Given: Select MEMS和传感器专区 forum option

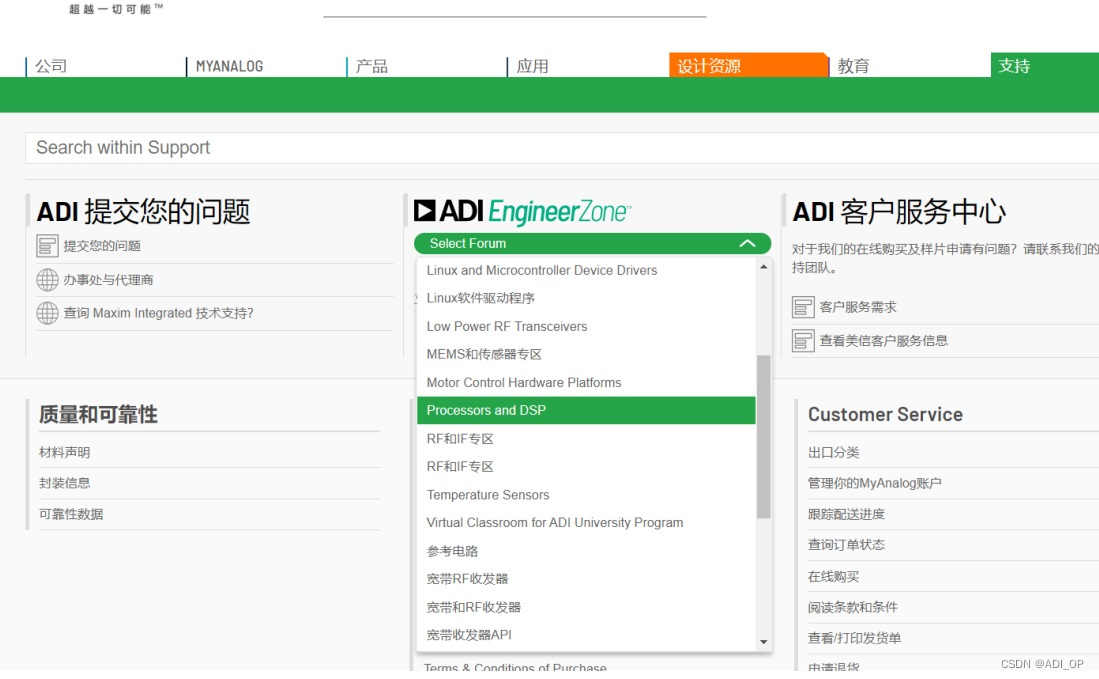Looking at the screenshot, I should (x=586, y=355).
